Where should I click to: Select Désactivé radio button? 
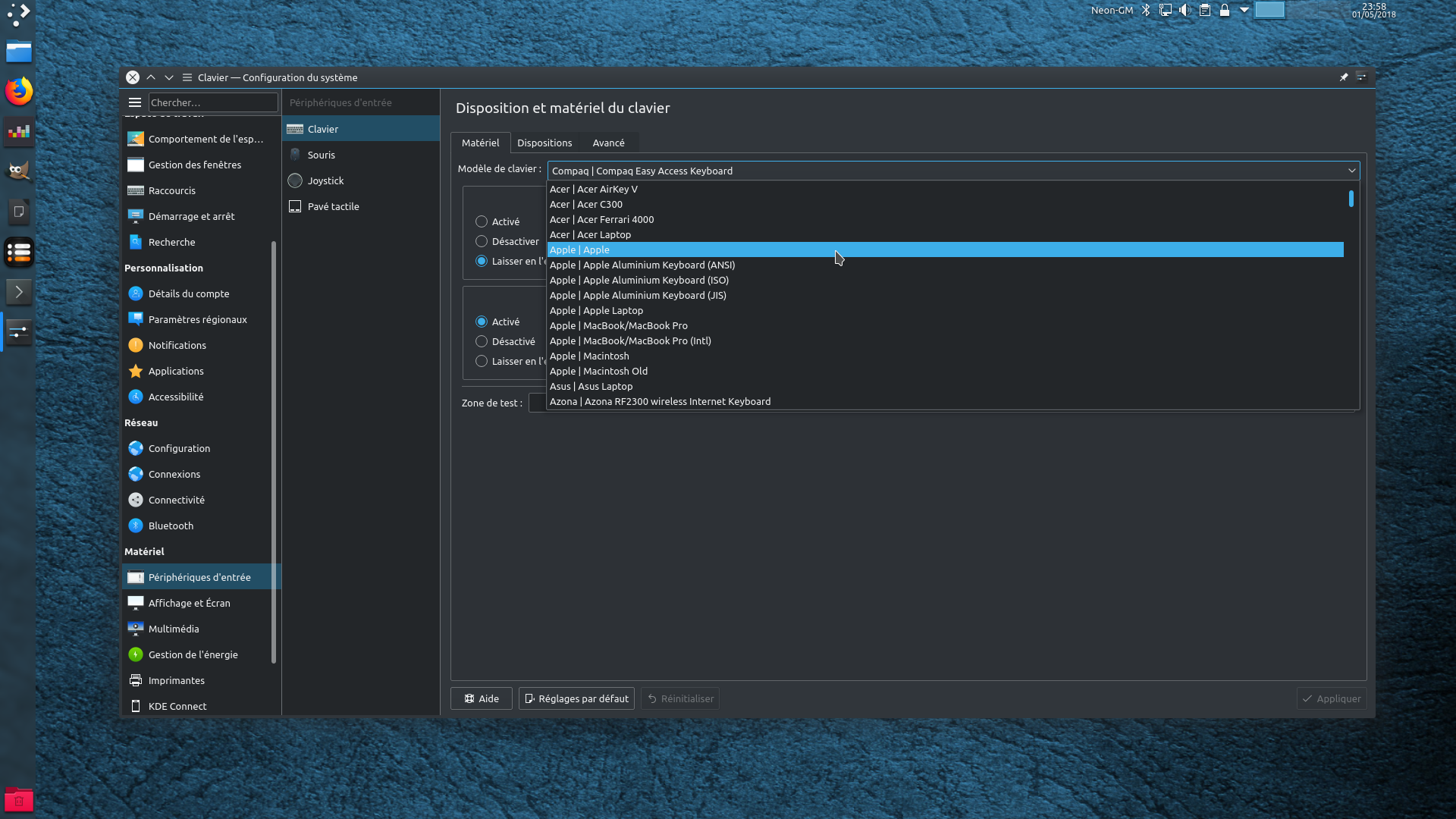[482, 341]
